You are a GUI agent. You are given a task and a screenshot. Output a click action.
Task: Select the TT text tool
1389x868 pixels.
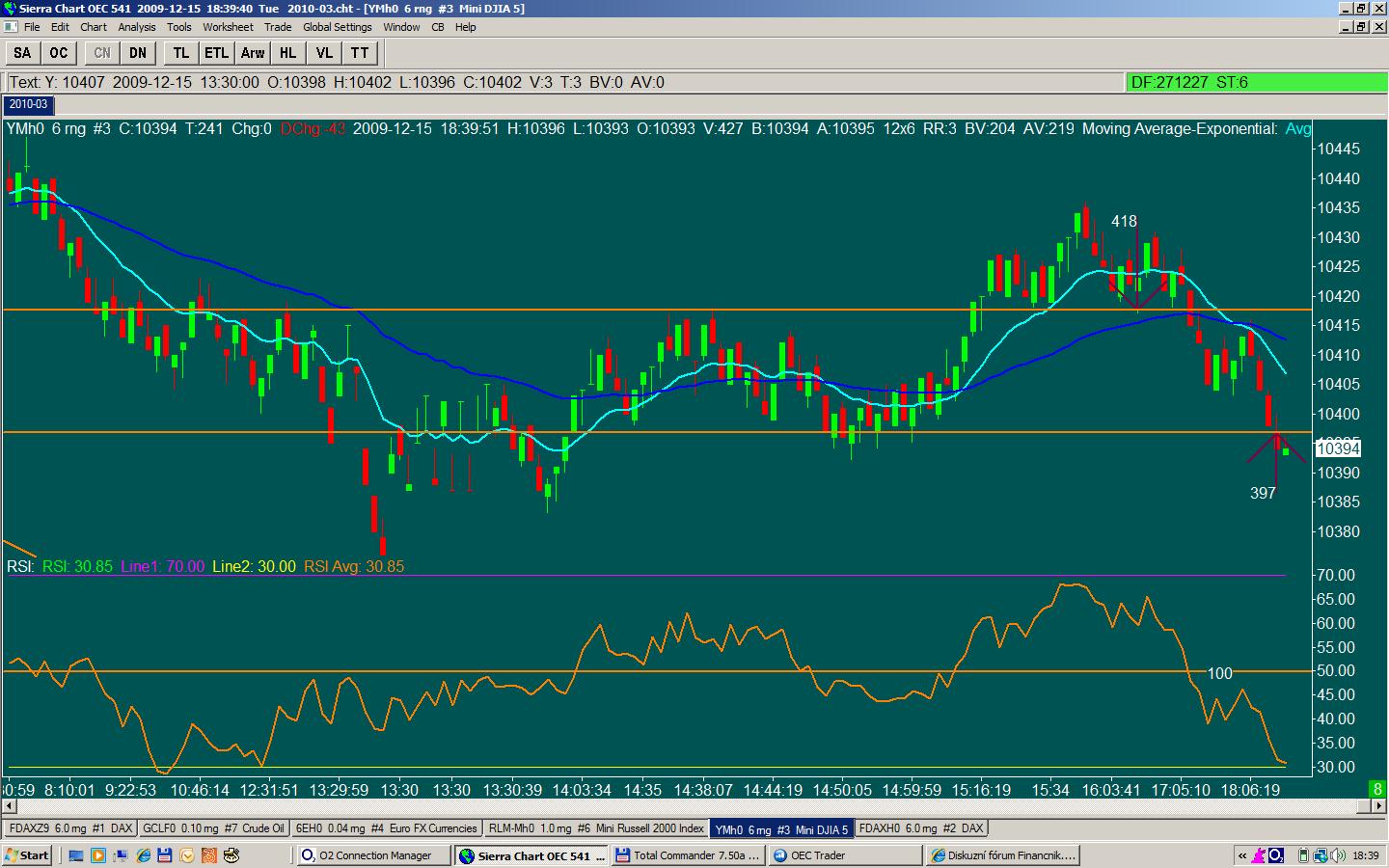(359, 53)
